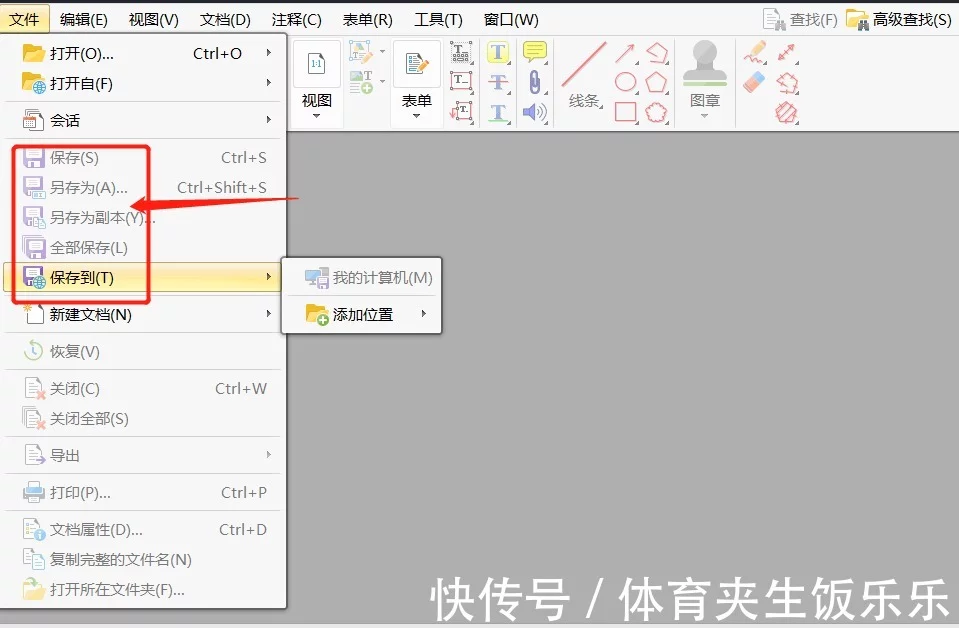The width and height of the screenshot is (959, 628).
Task: Select the Perimeter measurement tool
Action: pyautogui.click(x=787, y=82)
